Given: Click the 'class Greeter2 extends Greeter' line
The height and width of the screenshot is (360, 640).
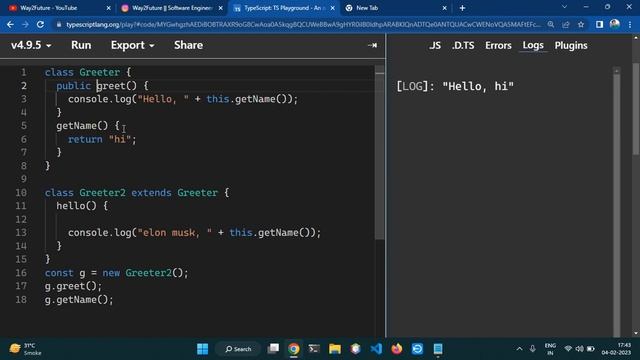Looking at the screenshot, I should click(137, 192).
